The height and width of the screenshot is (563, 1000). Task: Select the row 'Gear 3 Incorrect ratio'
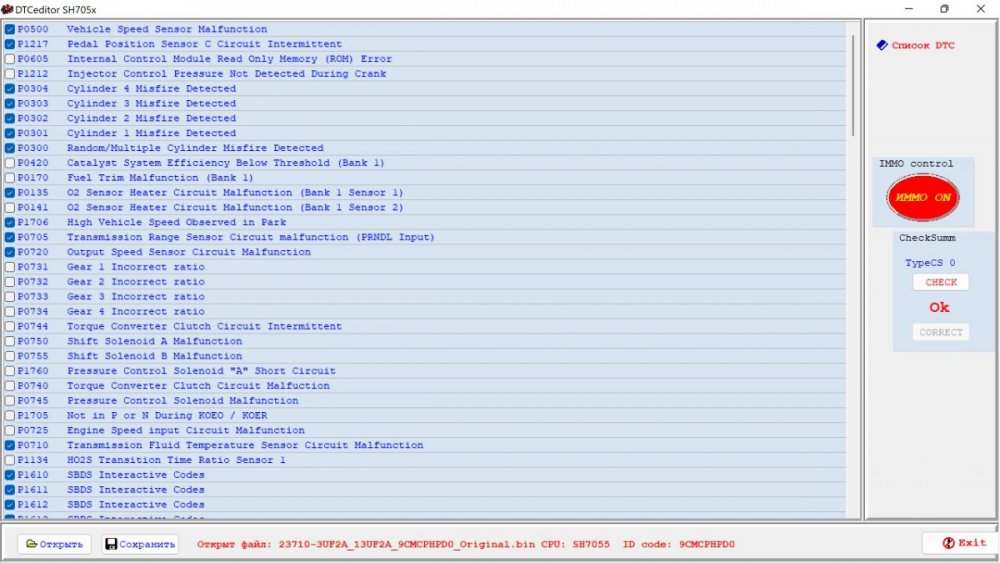click(x=424, y=296)
